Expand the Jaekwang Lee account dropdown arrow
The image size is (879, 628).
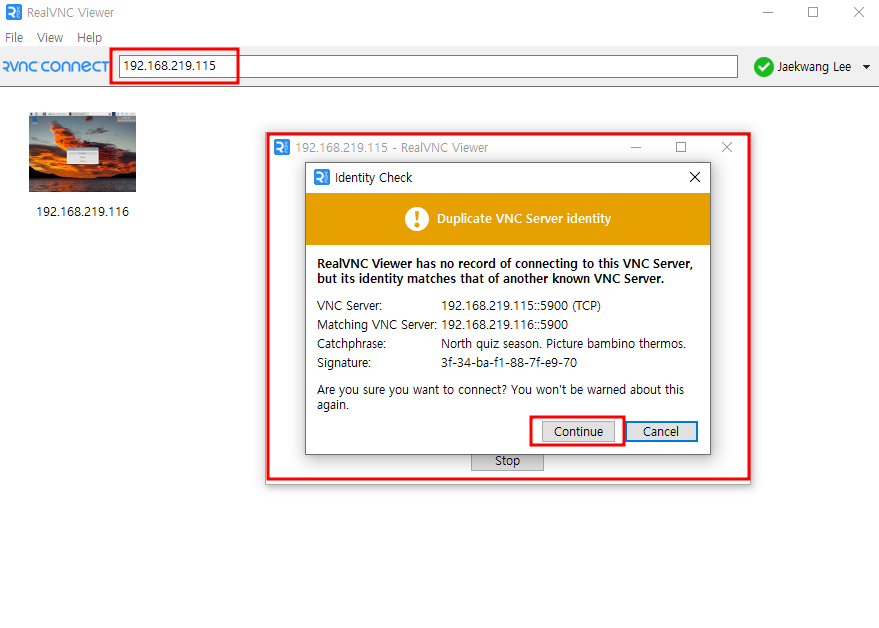pos(866,67)
